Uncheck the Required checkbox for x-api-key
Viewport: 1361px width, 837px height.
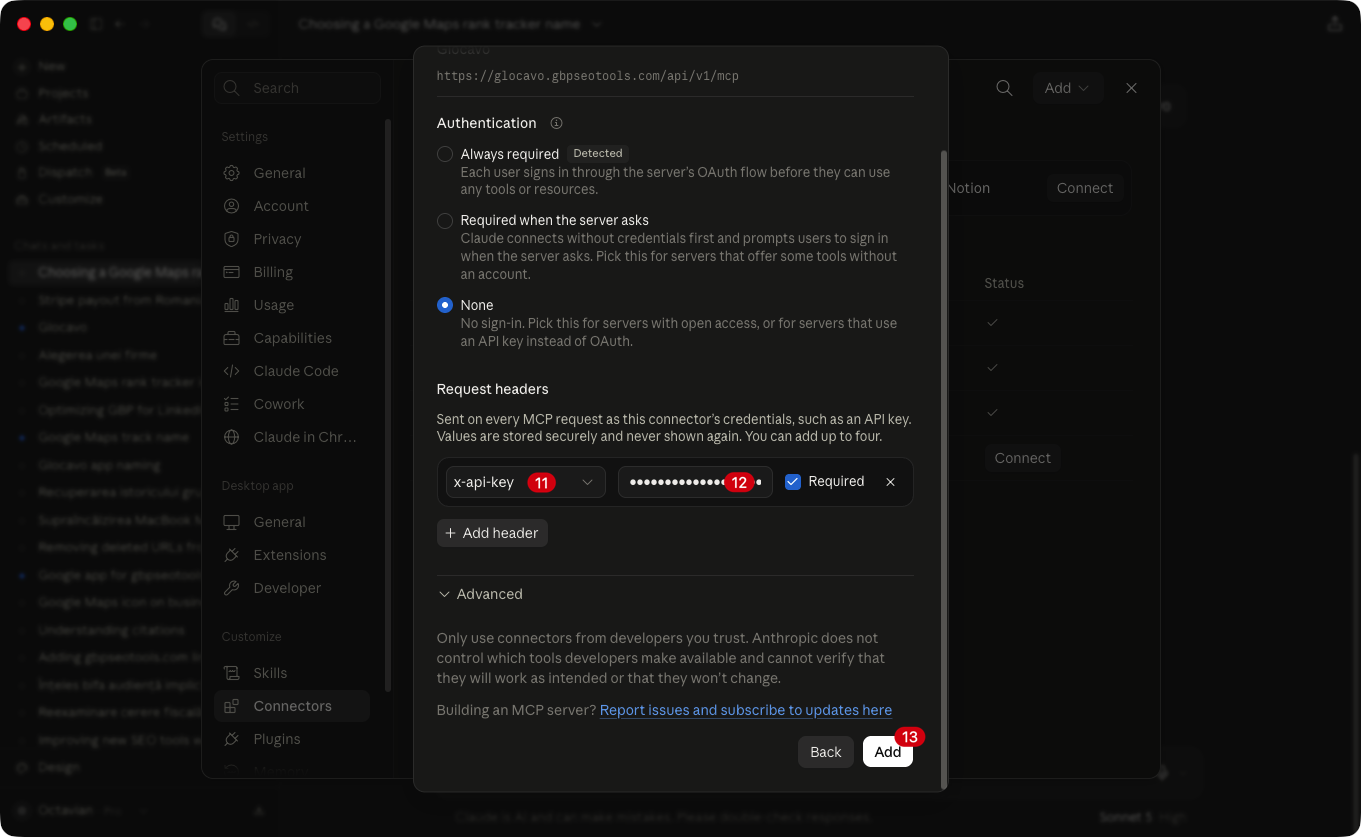click(x=793, y=481)
